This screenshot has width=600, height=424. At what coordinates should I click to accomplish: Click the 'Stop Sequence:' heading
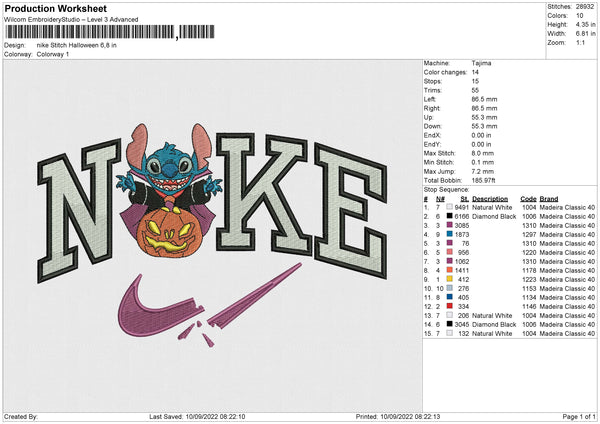pyautogui.click(x=446, y=190)
